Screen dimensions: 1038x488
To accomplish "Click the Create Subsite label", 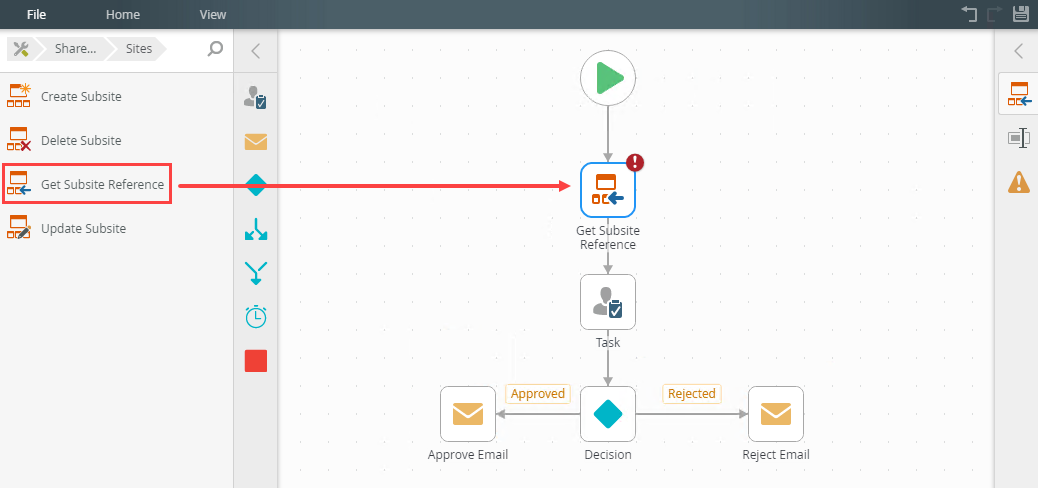I will 81,97.
